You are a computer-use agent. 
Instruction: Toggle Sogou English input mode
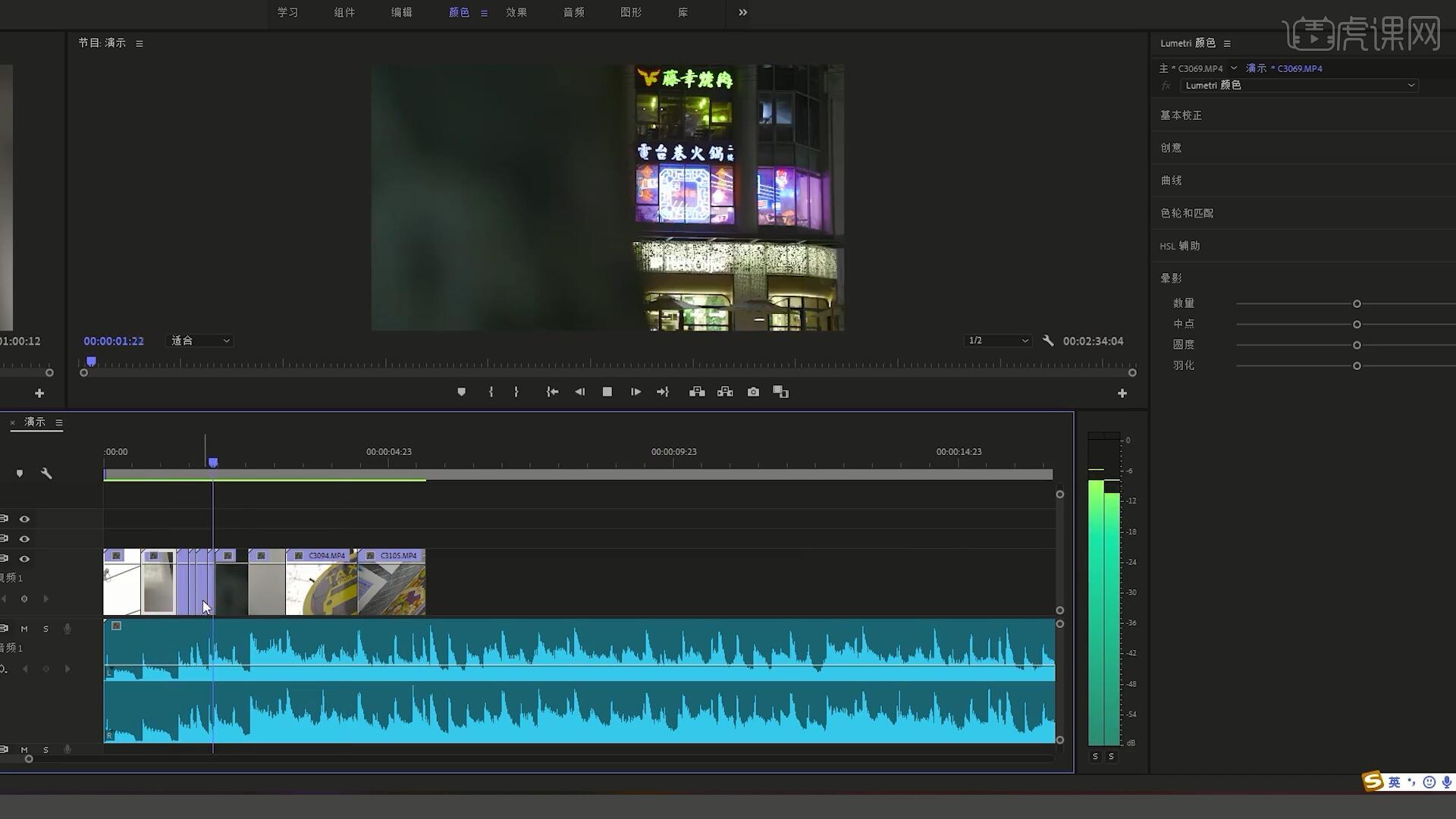click(1394, 782)
